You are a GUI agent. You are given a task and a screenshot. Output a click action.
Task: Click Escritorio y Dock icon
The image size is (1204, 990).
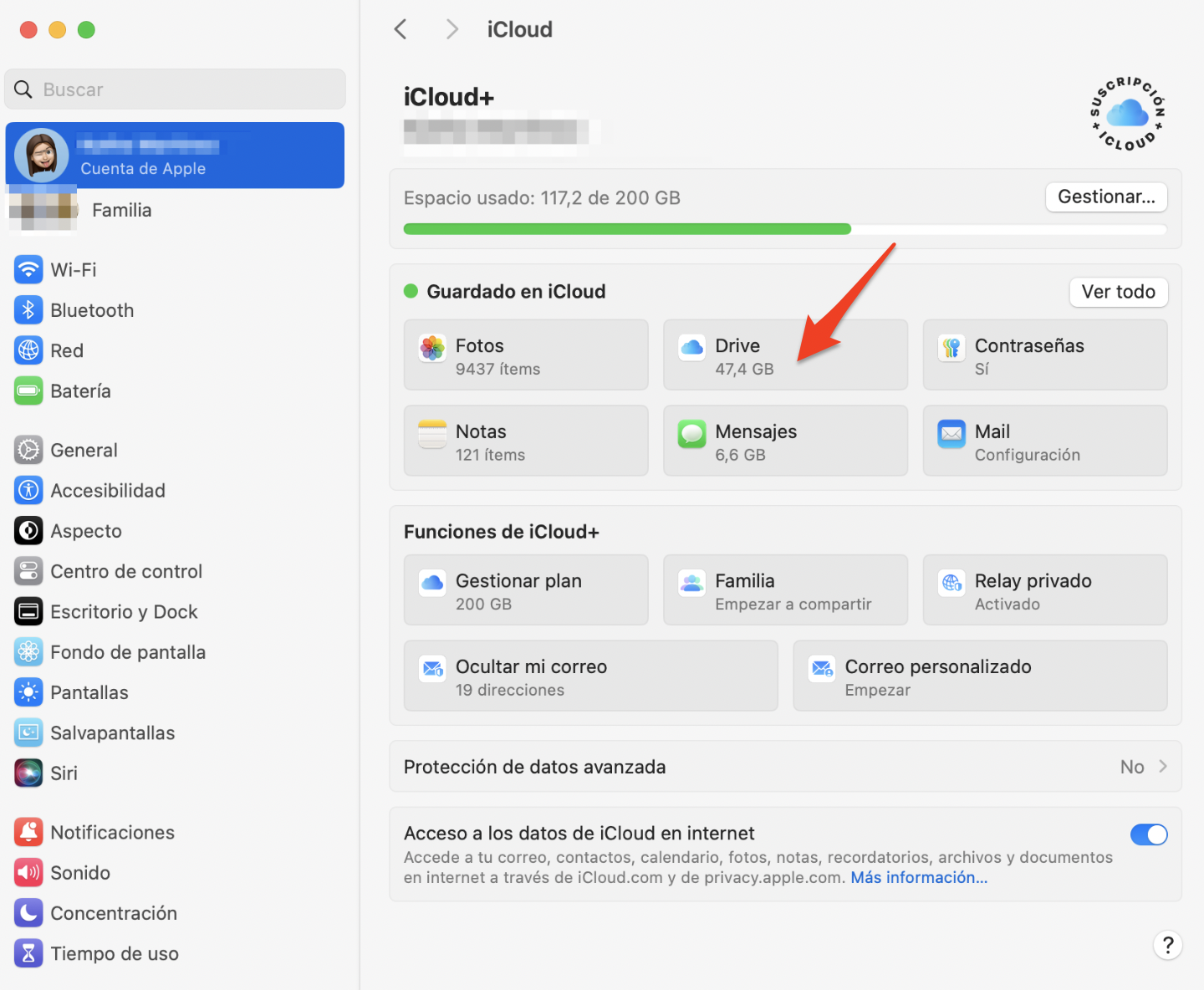coord(28,611)
